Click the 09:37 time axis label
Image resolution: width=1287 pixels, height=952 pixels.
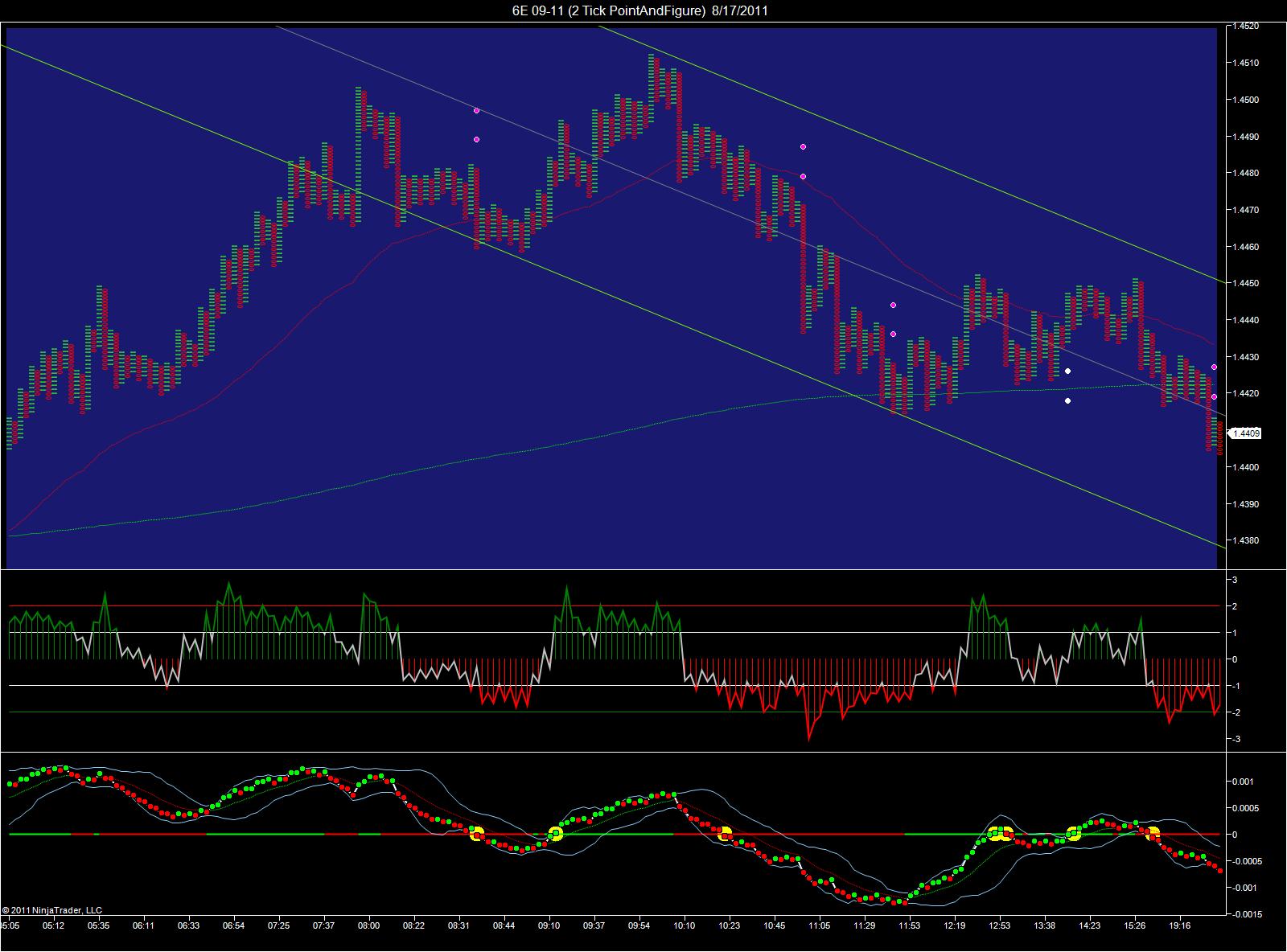pos(594,925)
